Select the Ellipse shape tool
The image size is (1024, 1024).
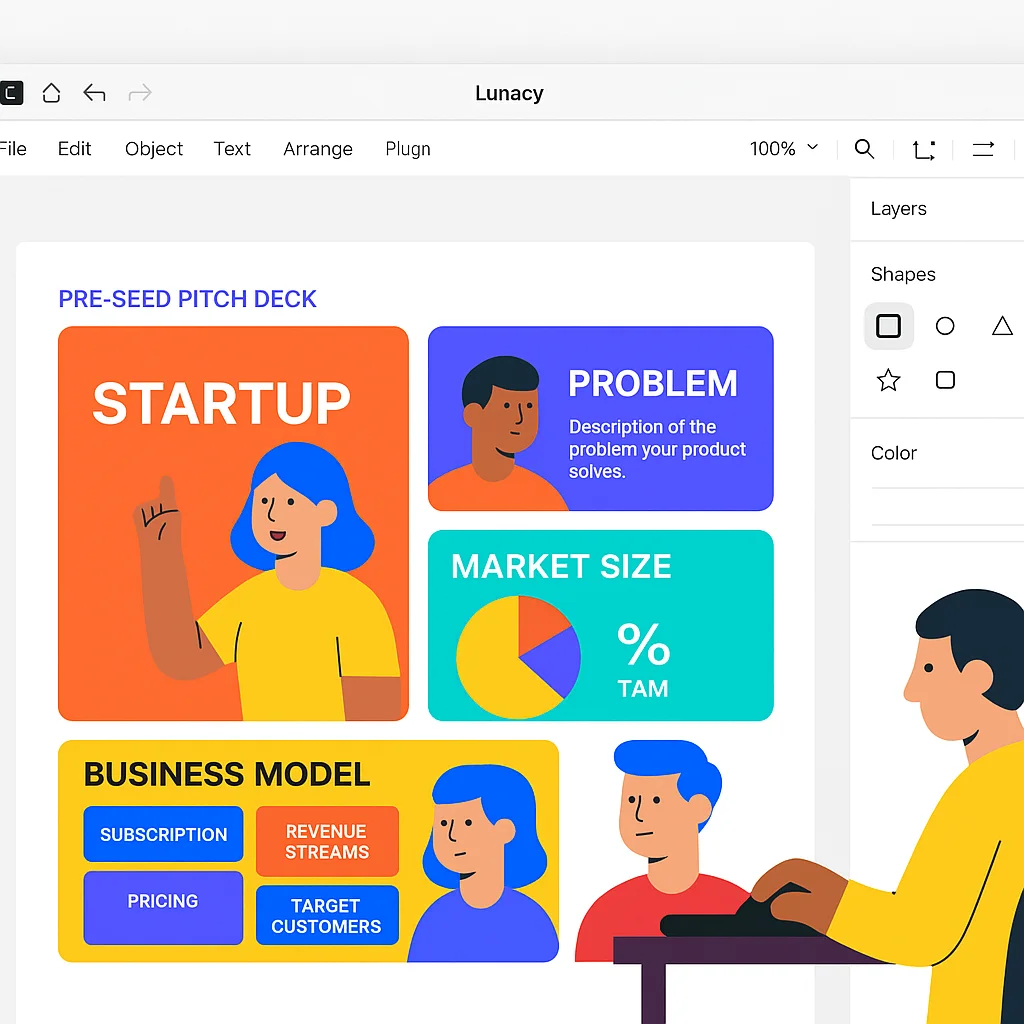(945, 326)
